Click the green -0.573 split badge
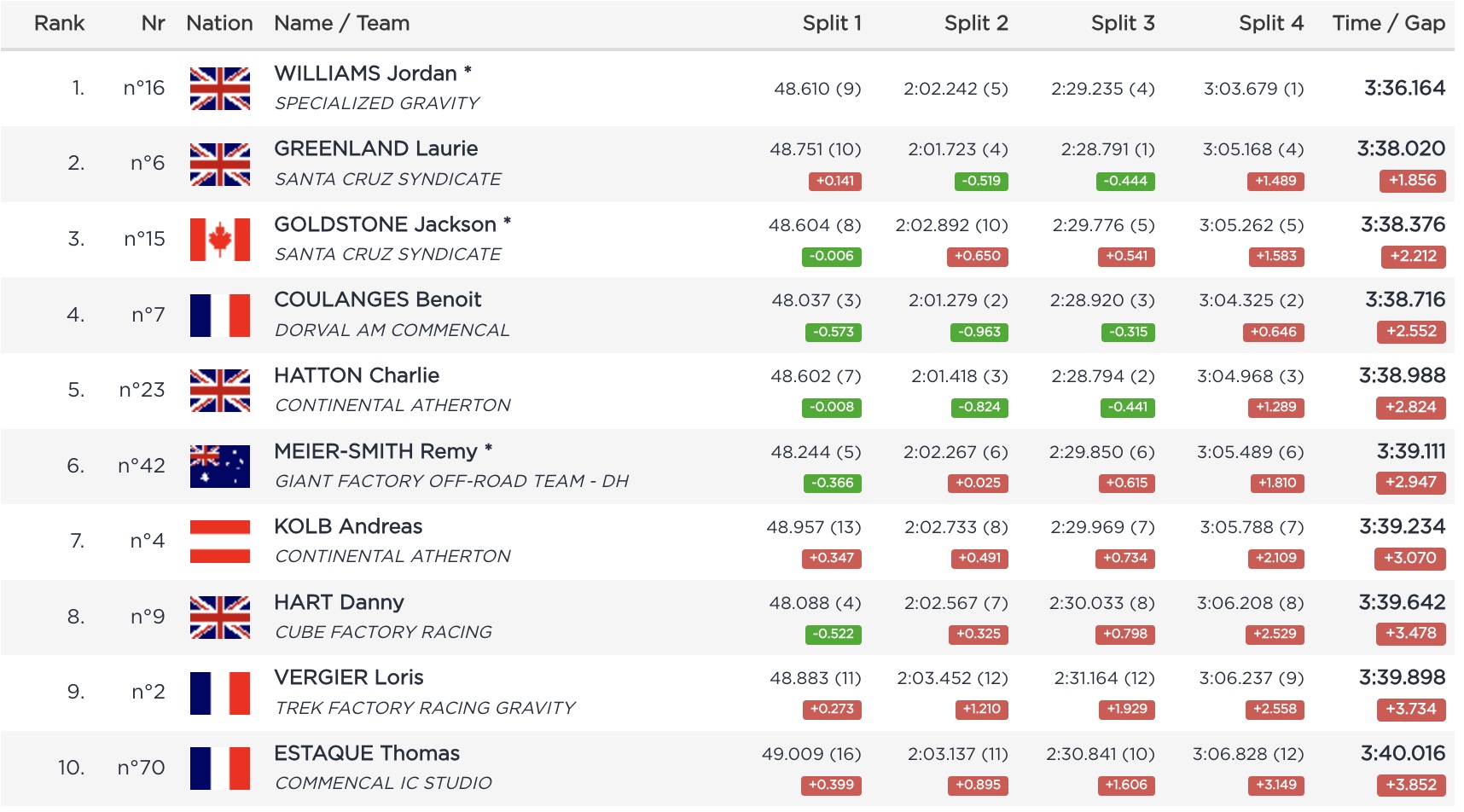 [833, 332]
